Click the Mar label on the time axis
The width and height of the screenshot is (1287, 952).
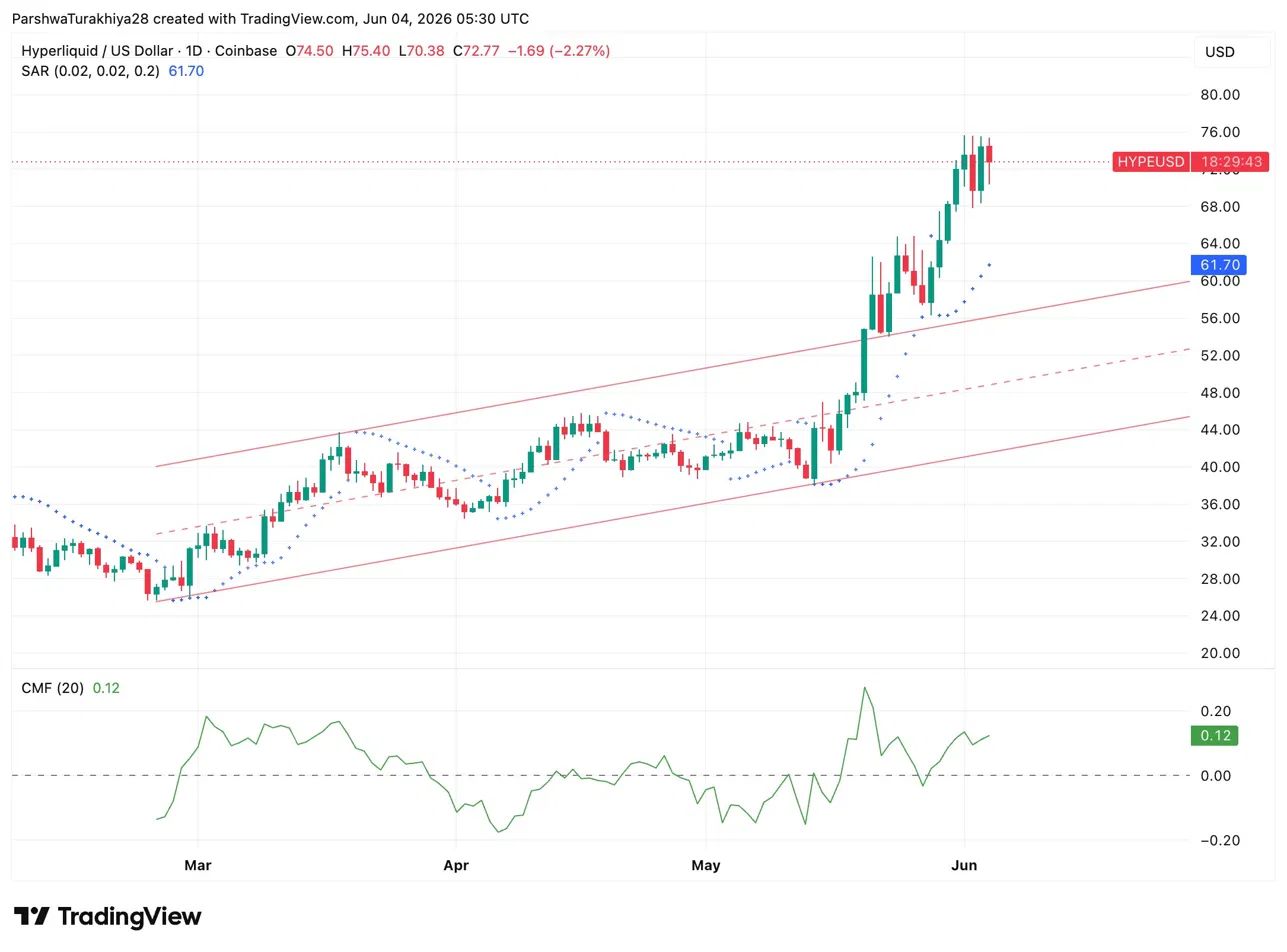(x=198, y=865)
